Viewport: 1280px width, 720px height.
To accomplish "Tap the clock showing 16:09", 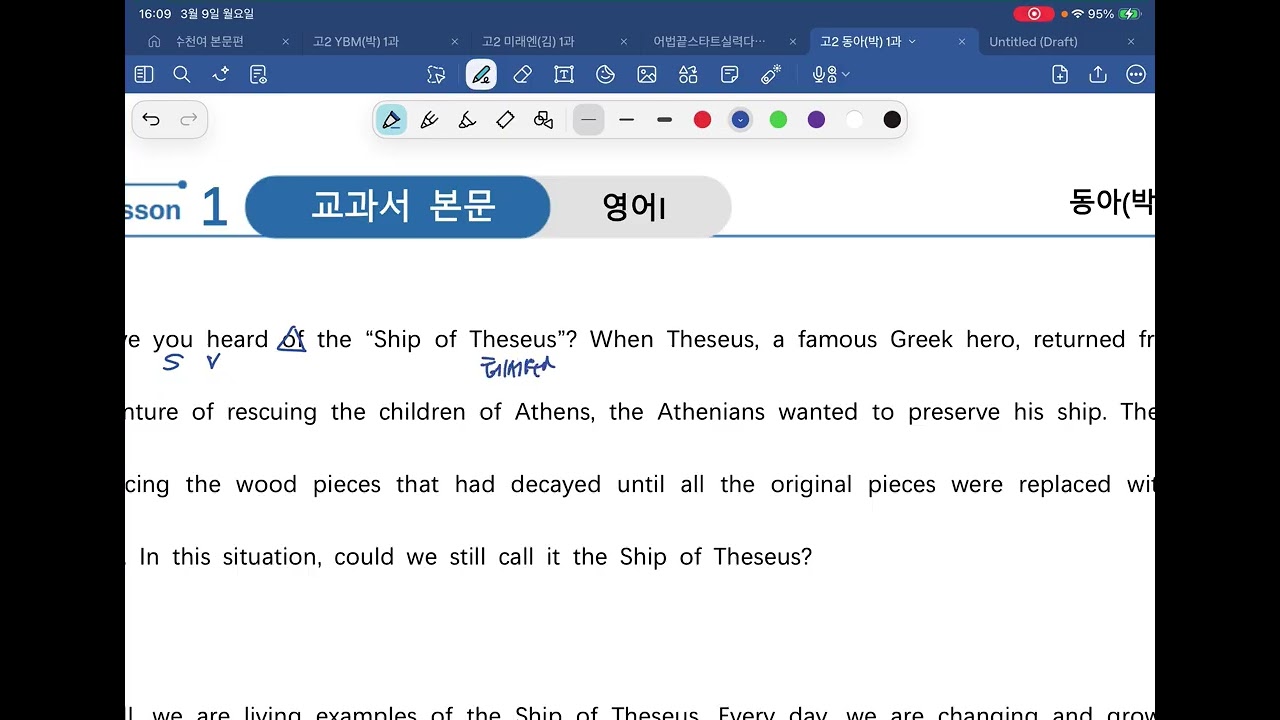I will pos(156,14).
